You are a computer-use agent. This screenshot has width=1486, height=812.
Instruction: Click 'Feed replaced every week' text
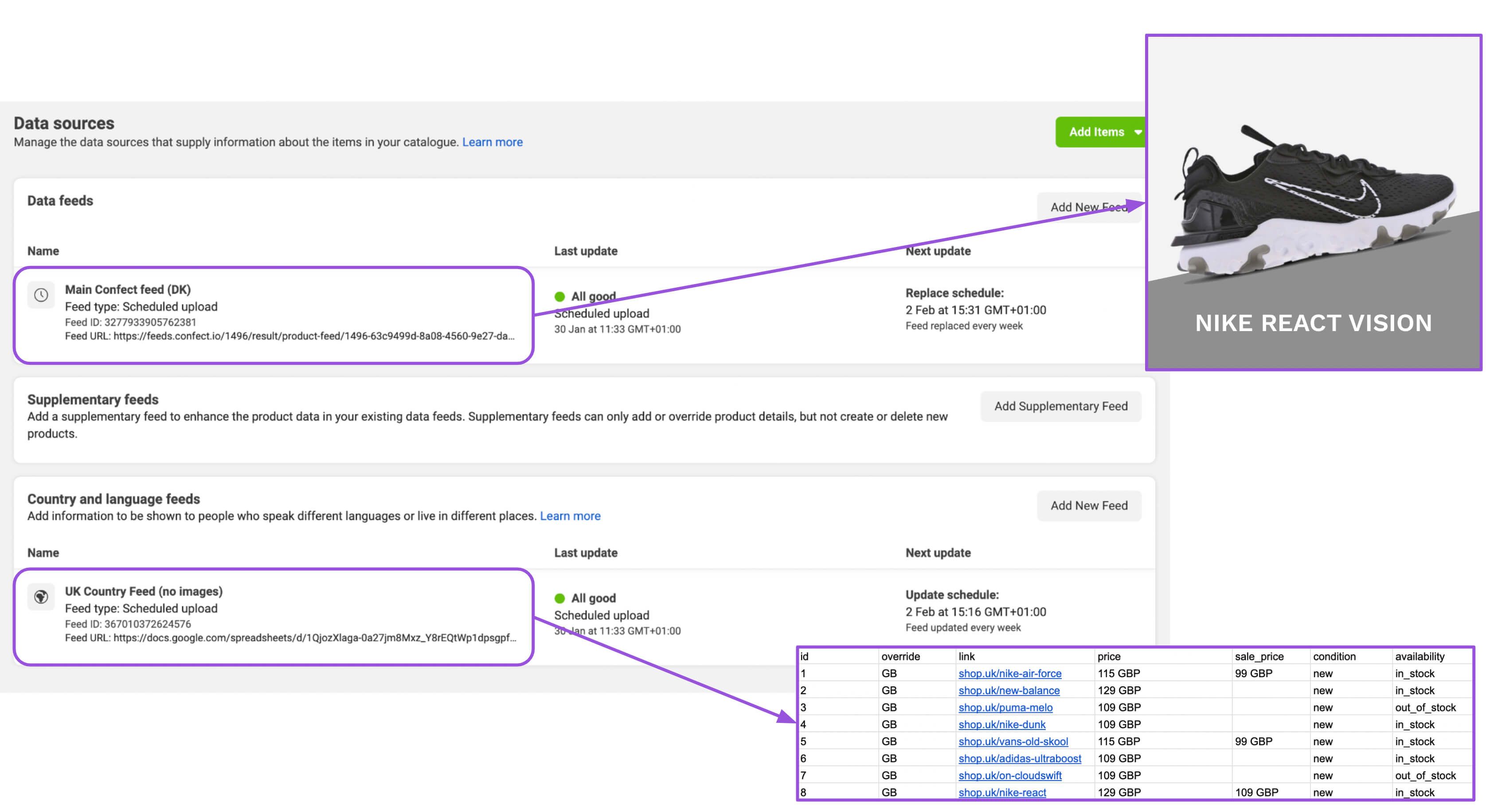tap(964, 326)
